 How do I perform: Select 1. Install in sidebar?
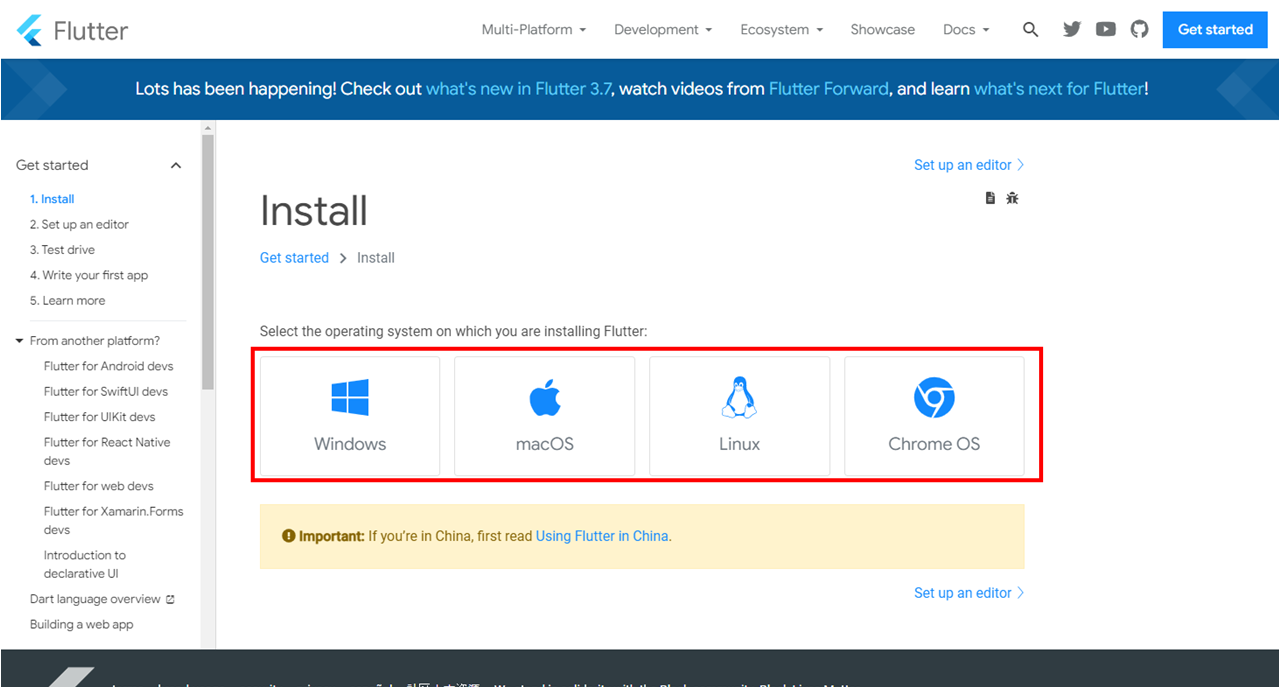(52, 199)
